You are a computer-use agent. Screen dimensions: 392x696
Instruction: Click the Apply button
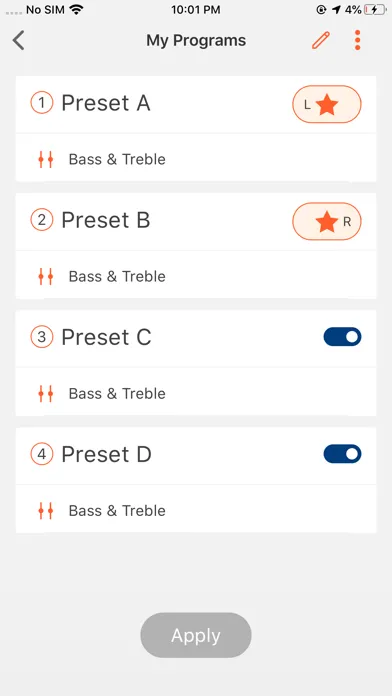click(x=196, y=635)
